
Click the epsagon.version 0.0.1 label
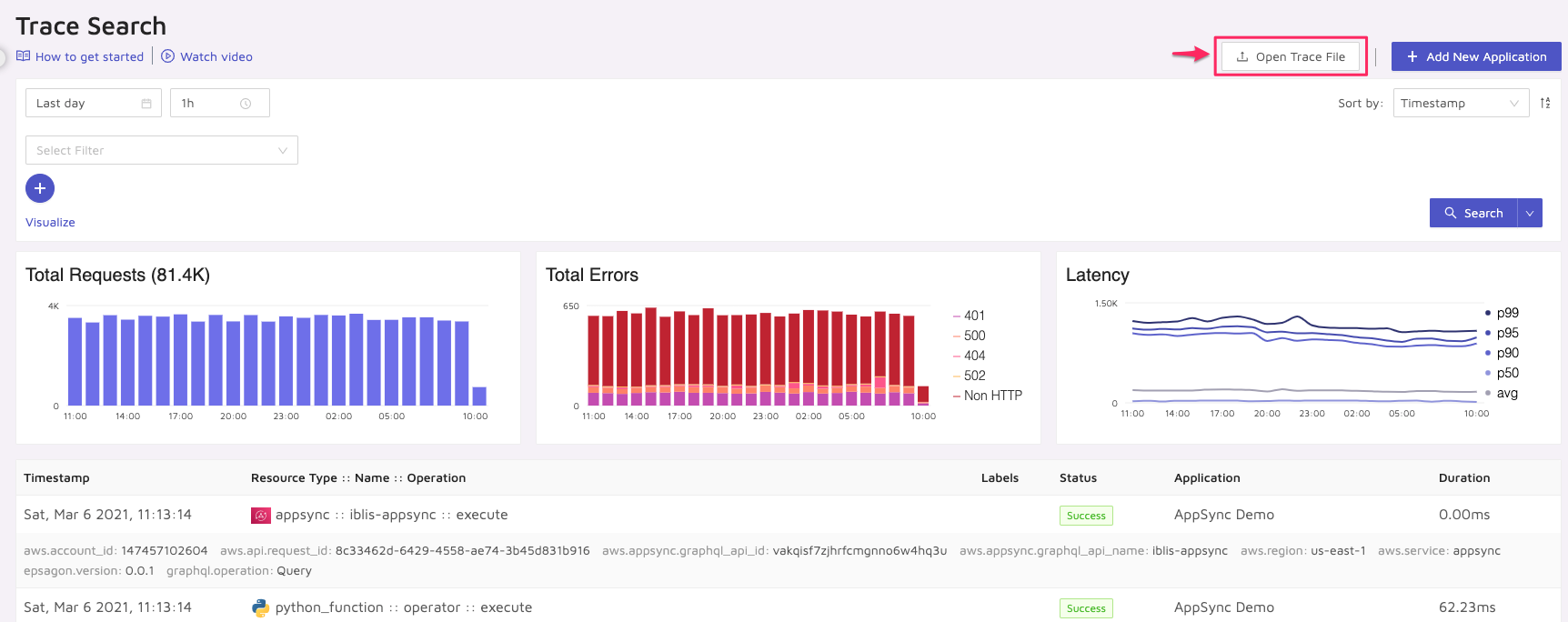click(x=89, y=571)
